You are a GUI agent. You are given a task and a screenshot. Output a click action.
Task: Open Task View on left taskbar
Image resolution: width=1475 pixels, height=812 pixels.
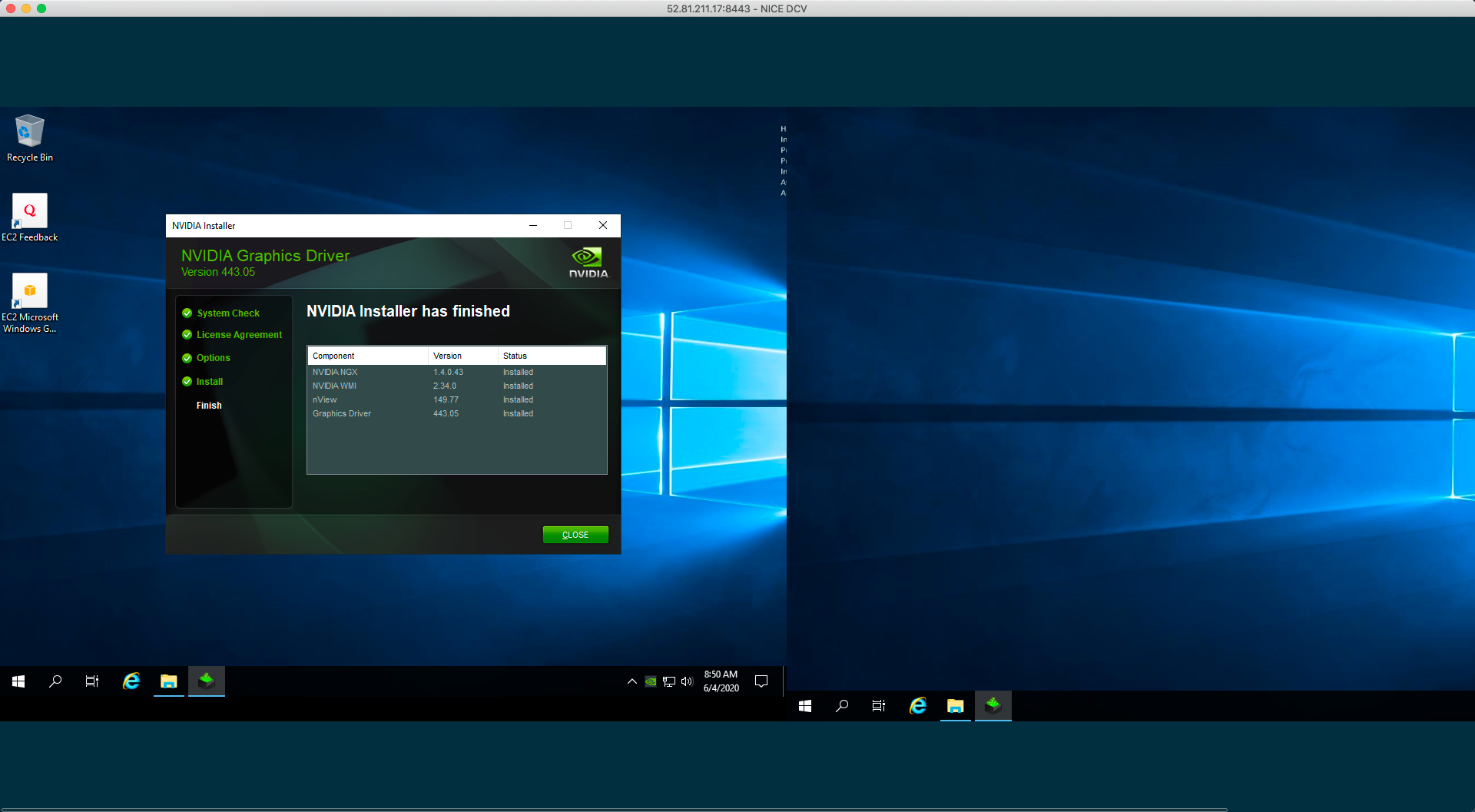point(92,681)
